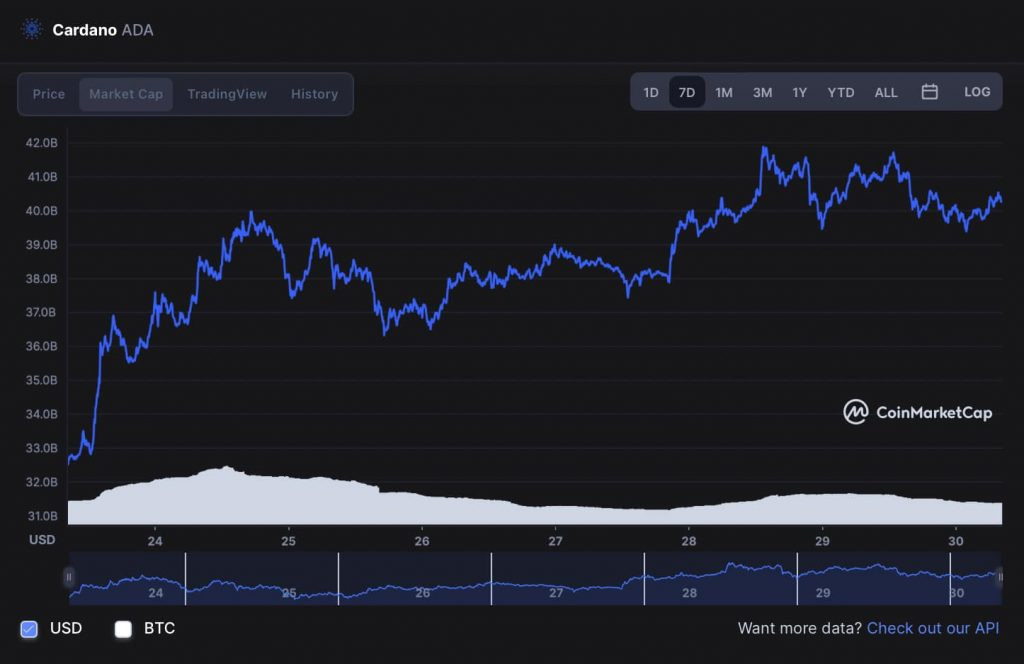Switch to YTD range
Screen dimensions: 1024x664
[840, 93]
